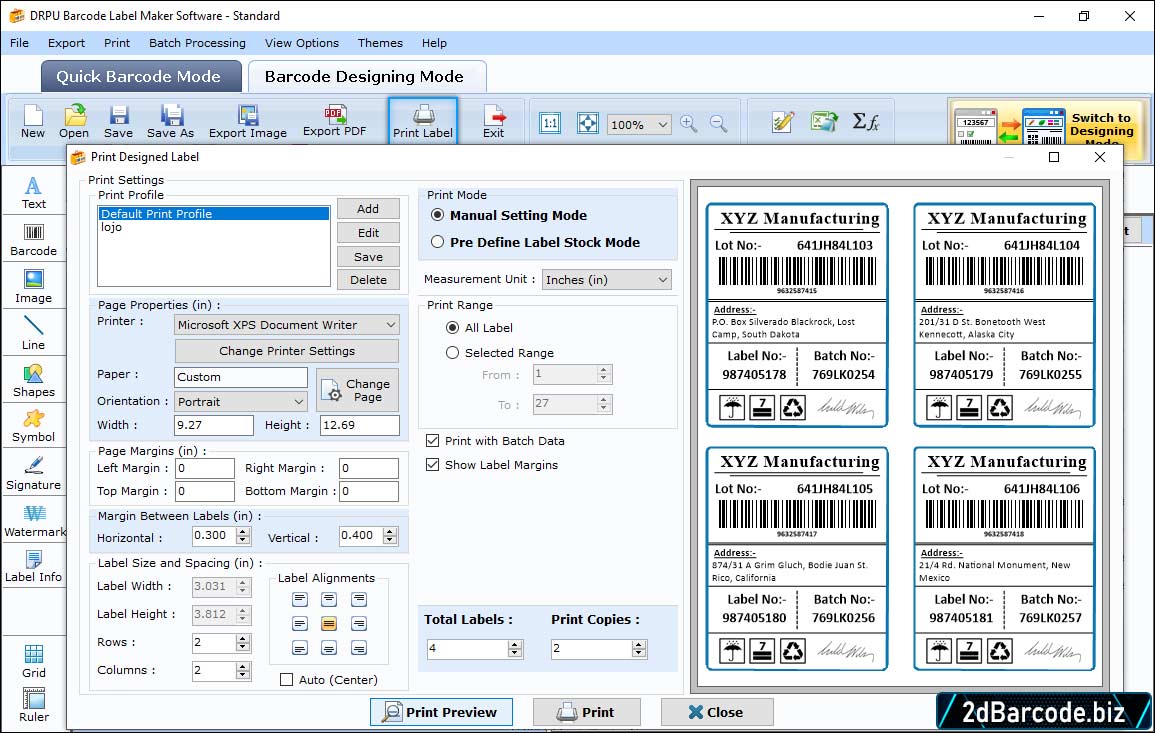
Task: Click Change Printer Settings button
Action: pyautogui.click(x=287, y=351)
